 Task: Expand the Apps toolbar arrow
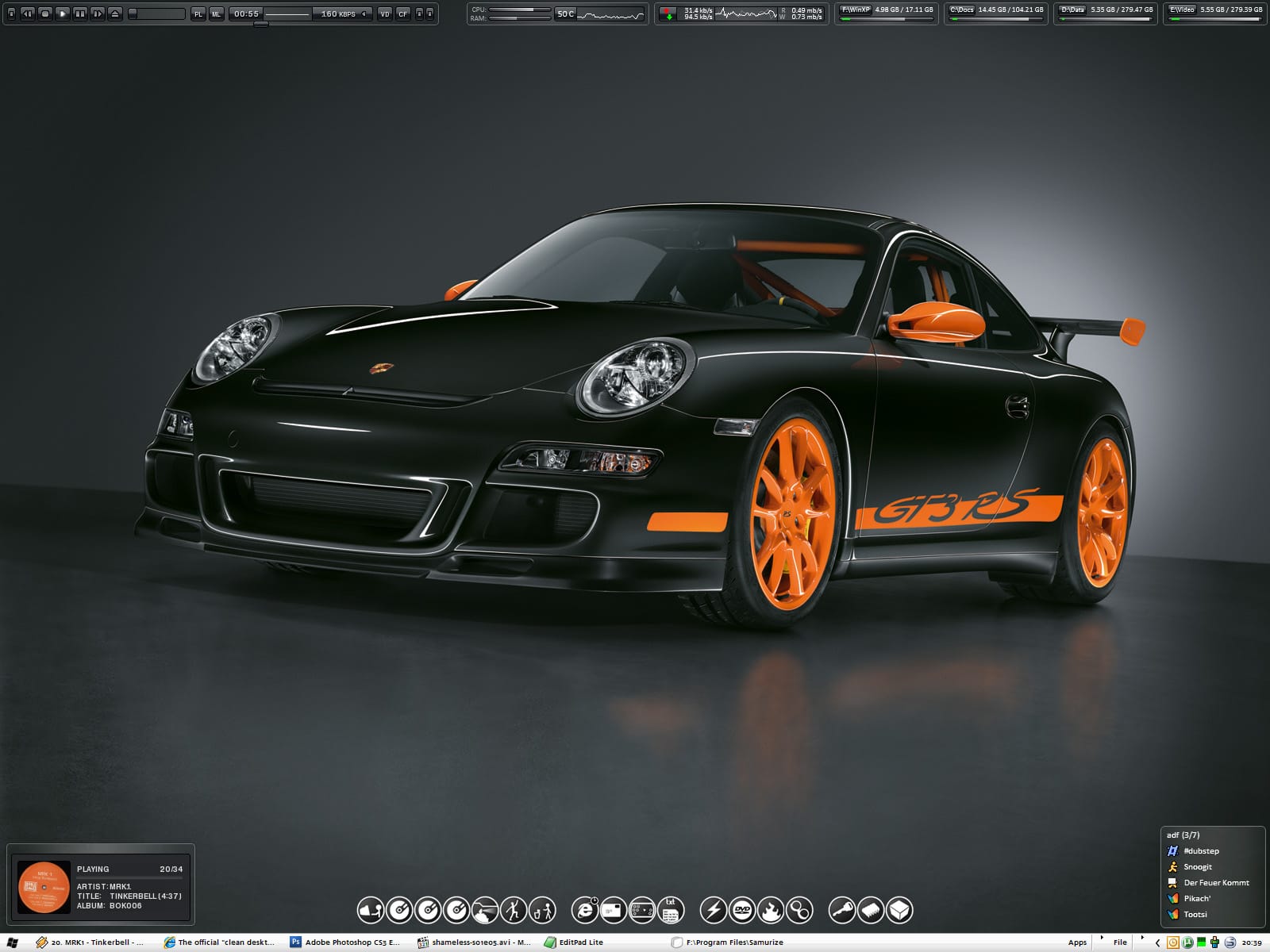click(1101, 938)
